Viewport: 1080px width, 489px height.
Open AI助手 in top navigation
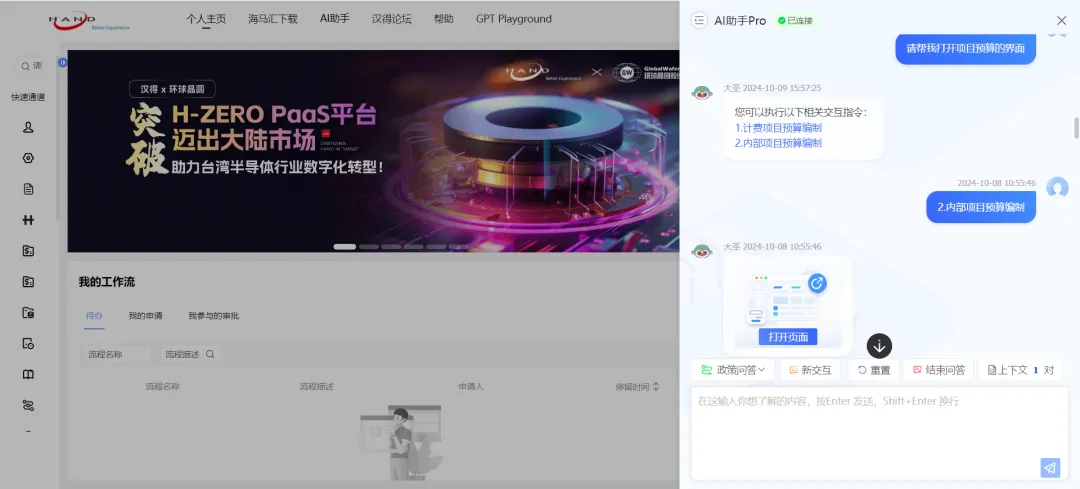tap(335, 19)
